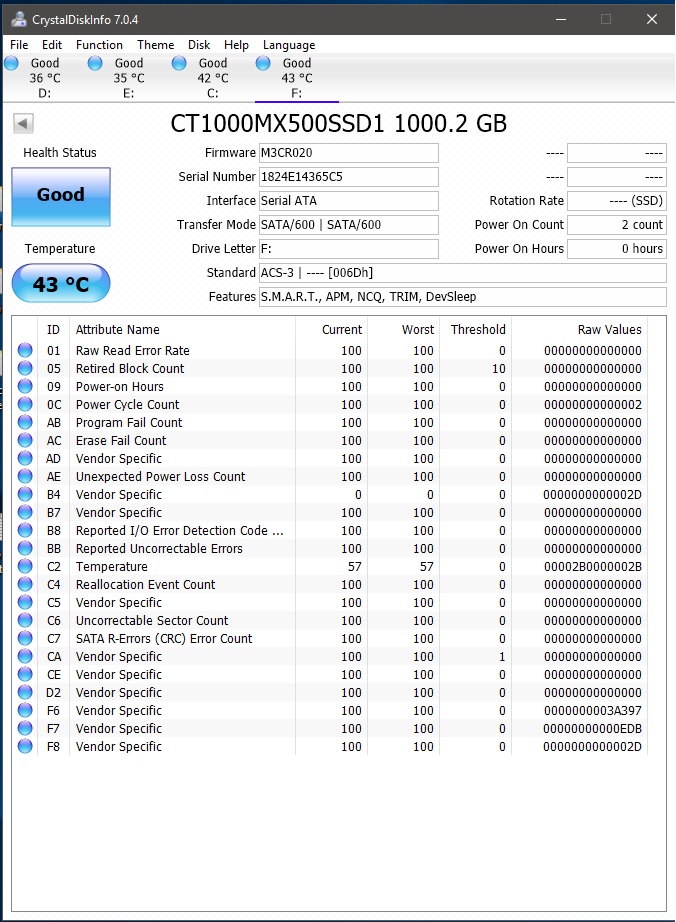Viewport: 676px width, 922px height.
Task: Click the Firmware field M3CR020
Action: pos(349,153)
